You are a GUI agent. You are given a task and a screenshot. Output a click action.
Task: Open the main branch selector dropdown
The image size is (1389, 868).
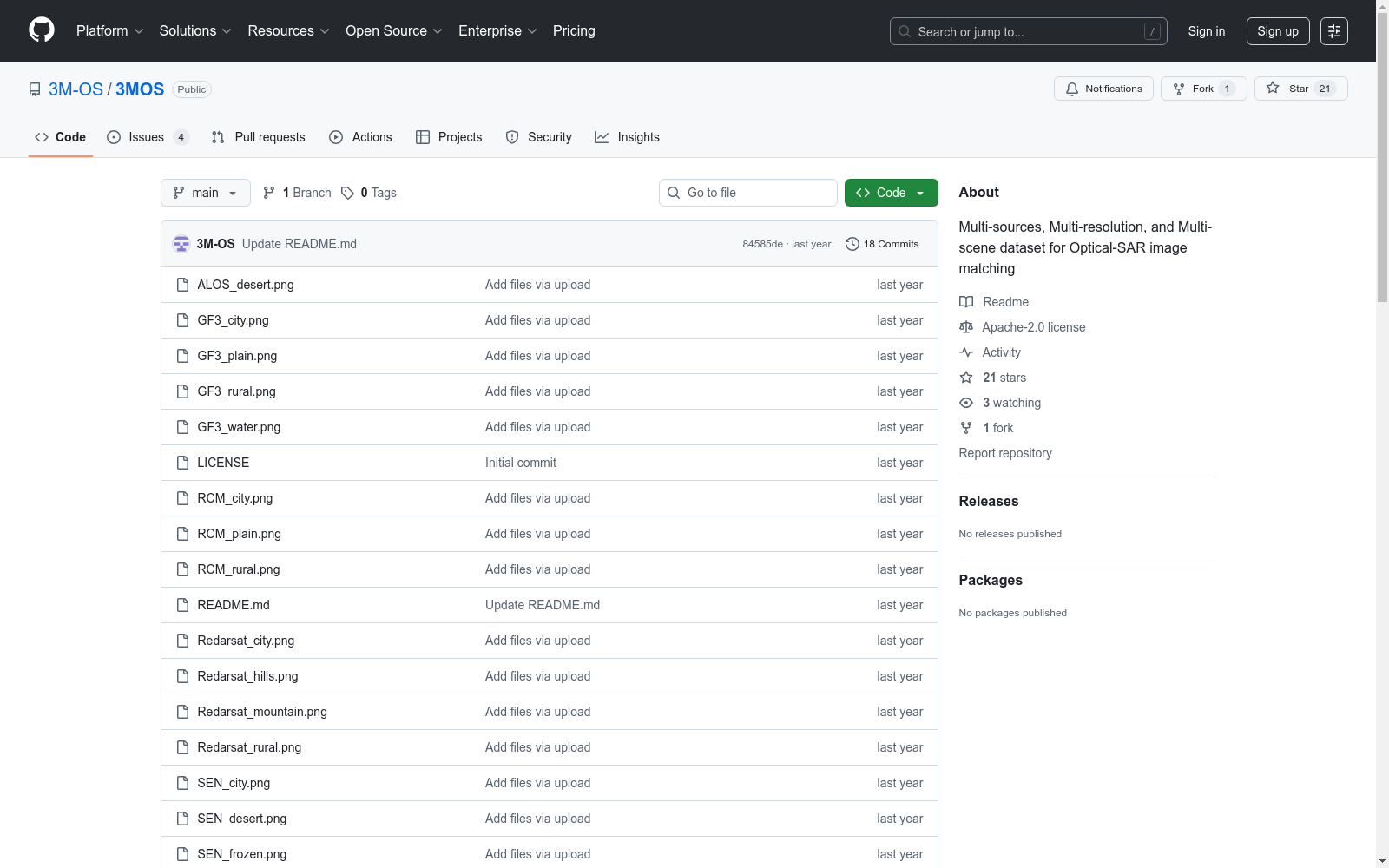[x=206, y=193]
